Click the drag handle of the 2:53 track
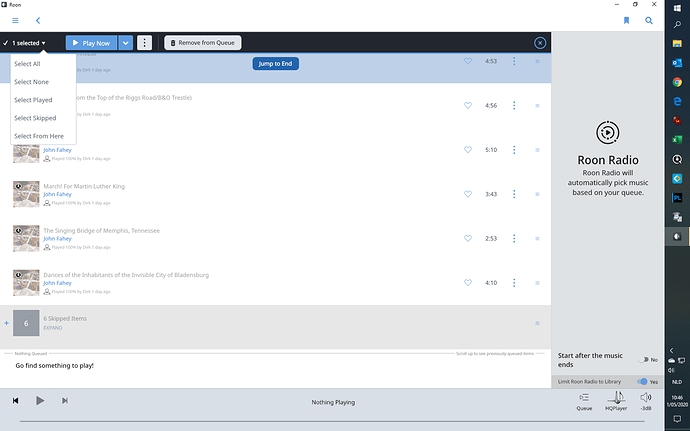The width and height of the screenshot is (690, 431). [x=537, y=239]
